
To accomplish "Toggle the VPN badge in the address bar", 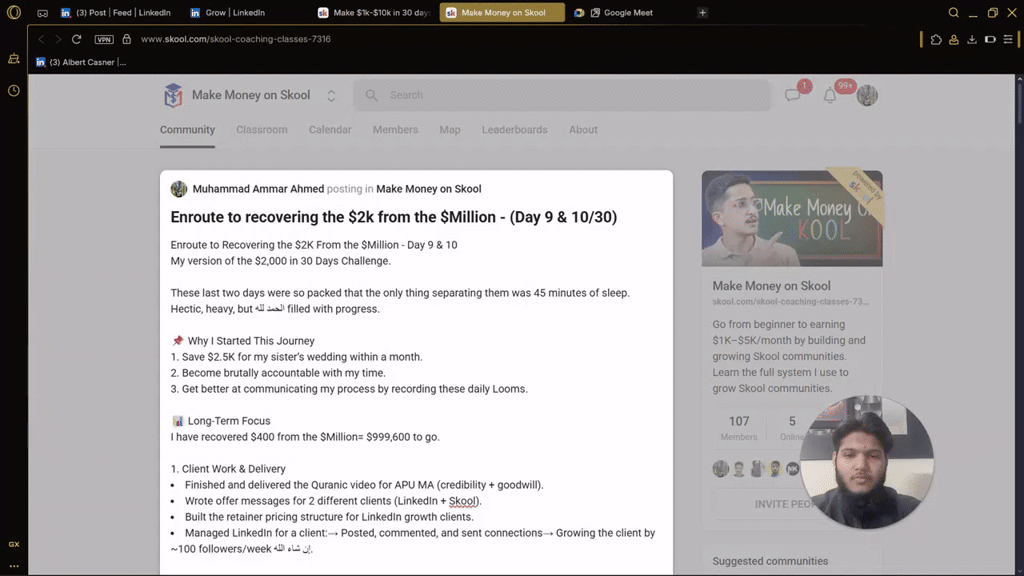I will 104,40.
